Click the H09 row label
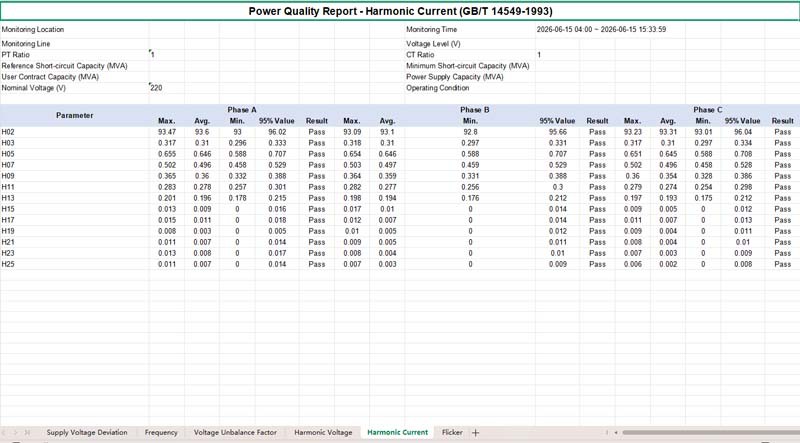 (8, 176)
